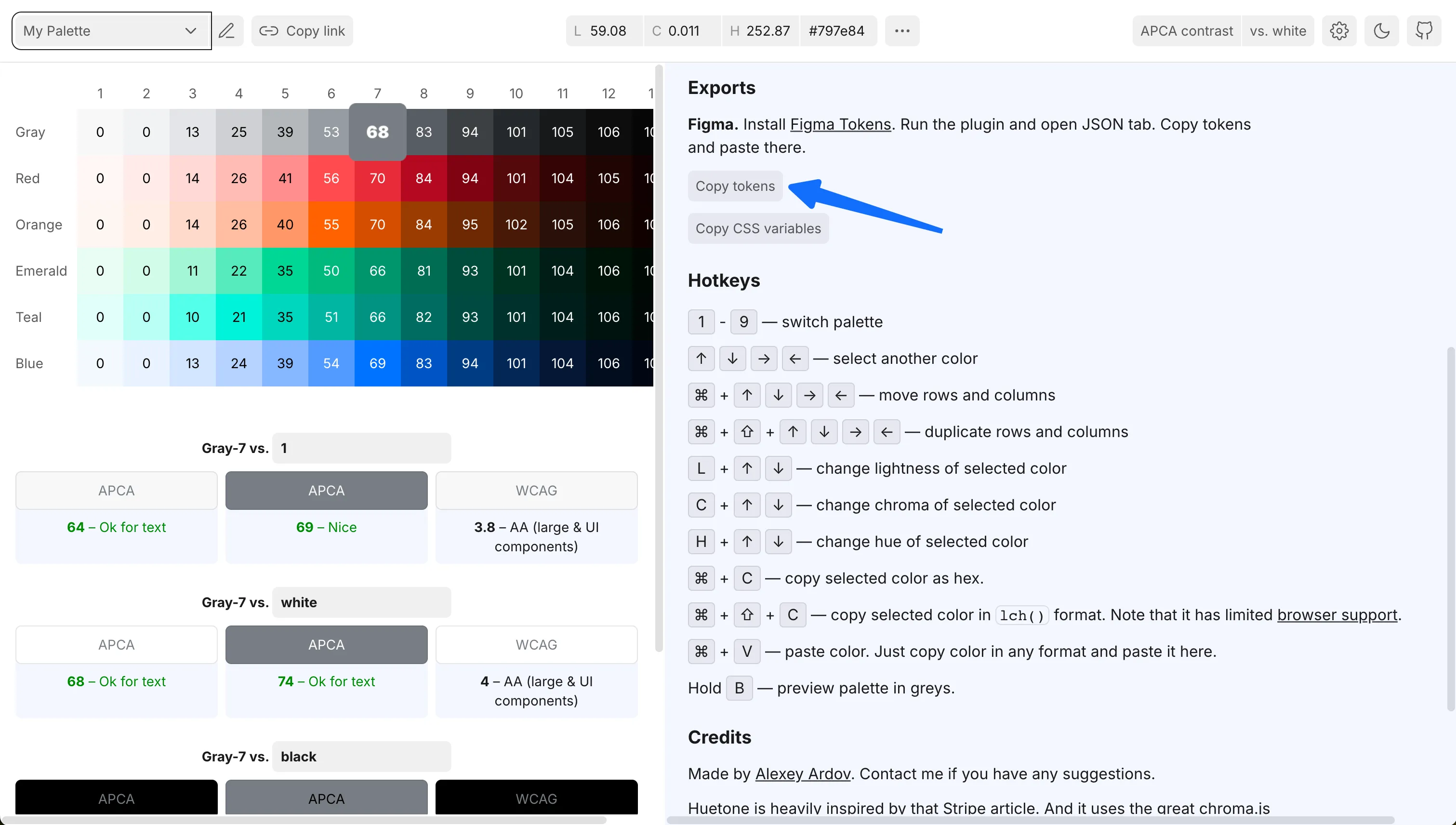
Task: Toggle dark mode with moon icon
Action: click(x=1381, y=30)
